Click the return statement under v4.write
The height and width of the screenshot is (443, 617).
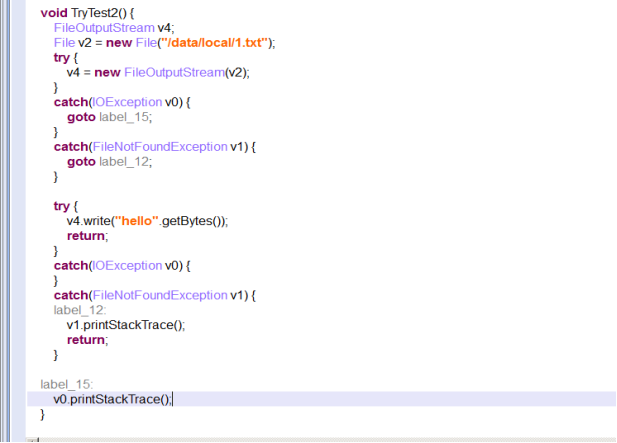(87, 236)
